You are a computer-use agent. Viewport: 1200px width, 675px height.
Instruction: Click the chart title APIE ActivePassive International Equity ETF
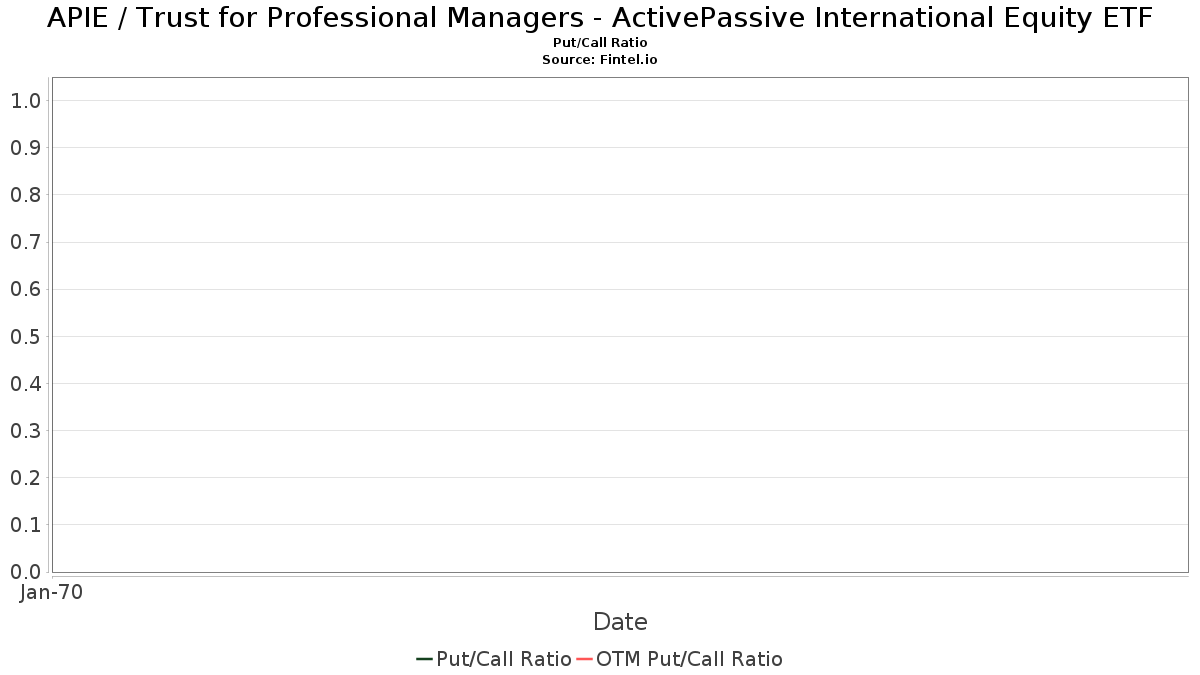click(x=600, y=18)
